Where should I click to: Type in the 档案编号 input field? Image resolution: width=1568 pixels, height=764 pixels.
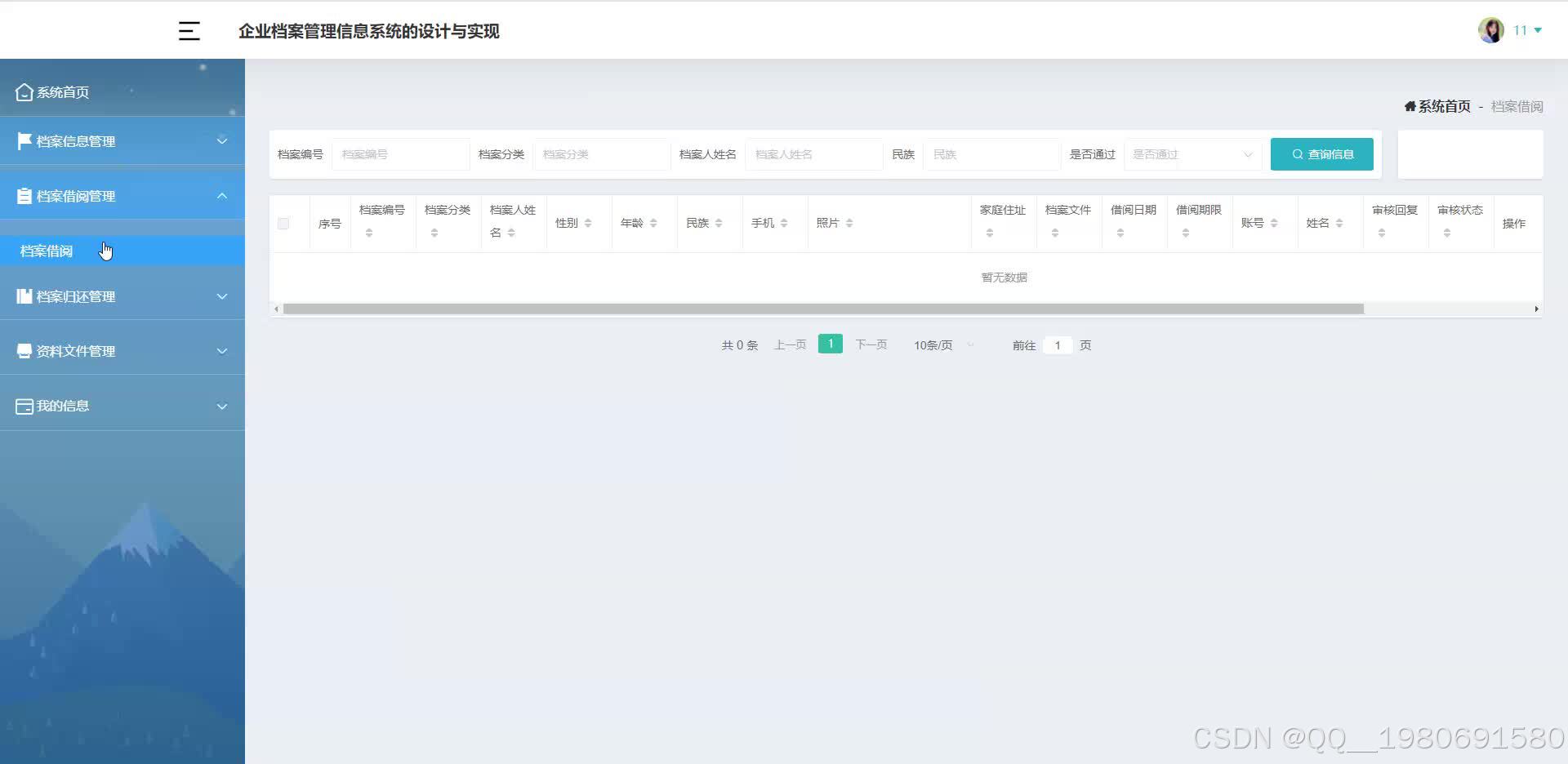point(400,154)
